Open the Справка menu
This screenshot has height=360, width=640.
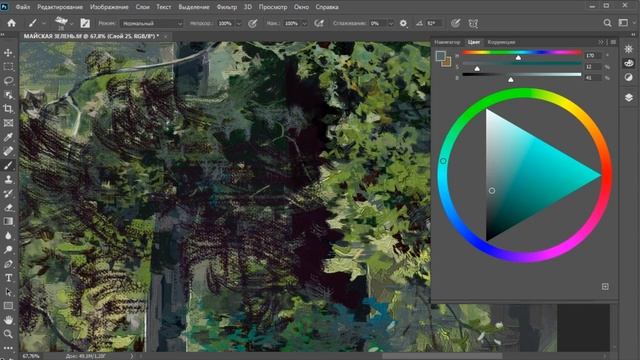point(327,7)
